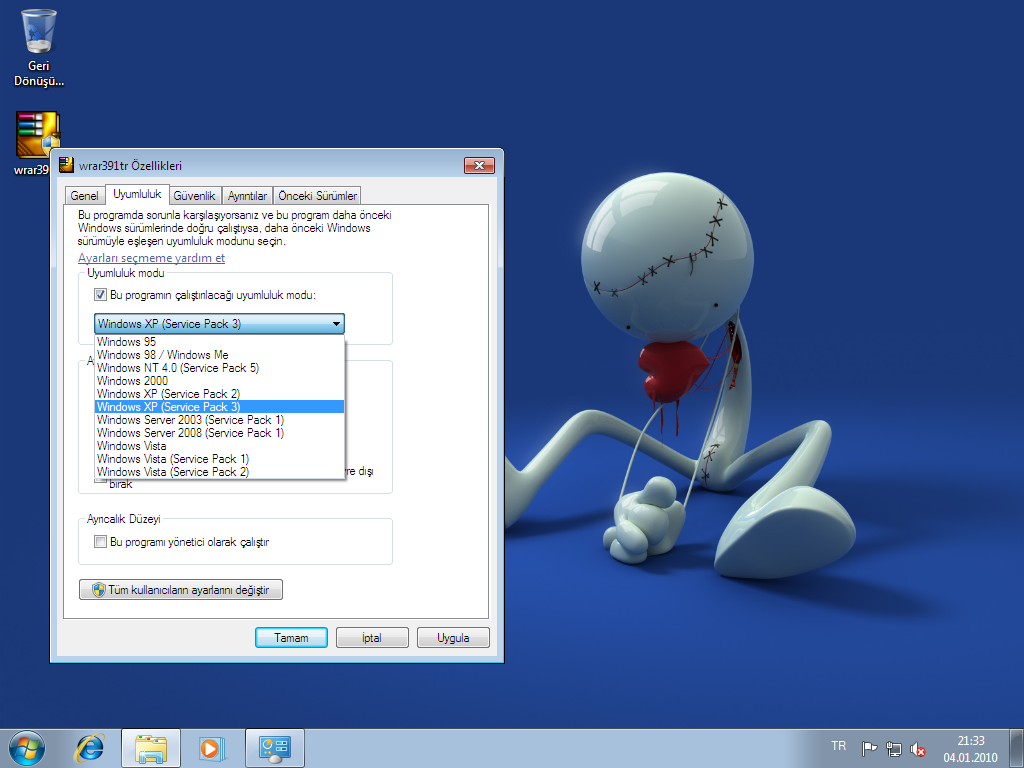This screenshot has width=1024, height=768.
Task: Go to the Ayrıntılar tab
Action: point(247,196)
